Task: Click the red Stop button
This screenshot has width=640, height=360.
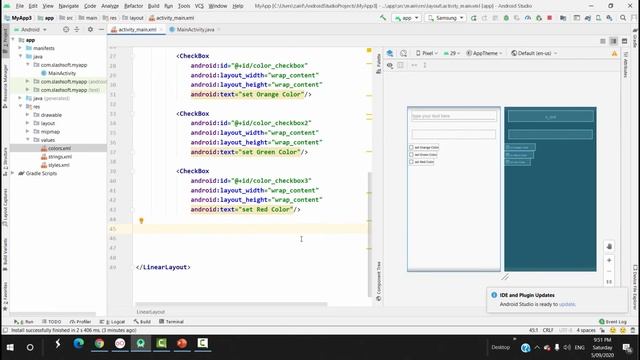Action: coord(550,18)
